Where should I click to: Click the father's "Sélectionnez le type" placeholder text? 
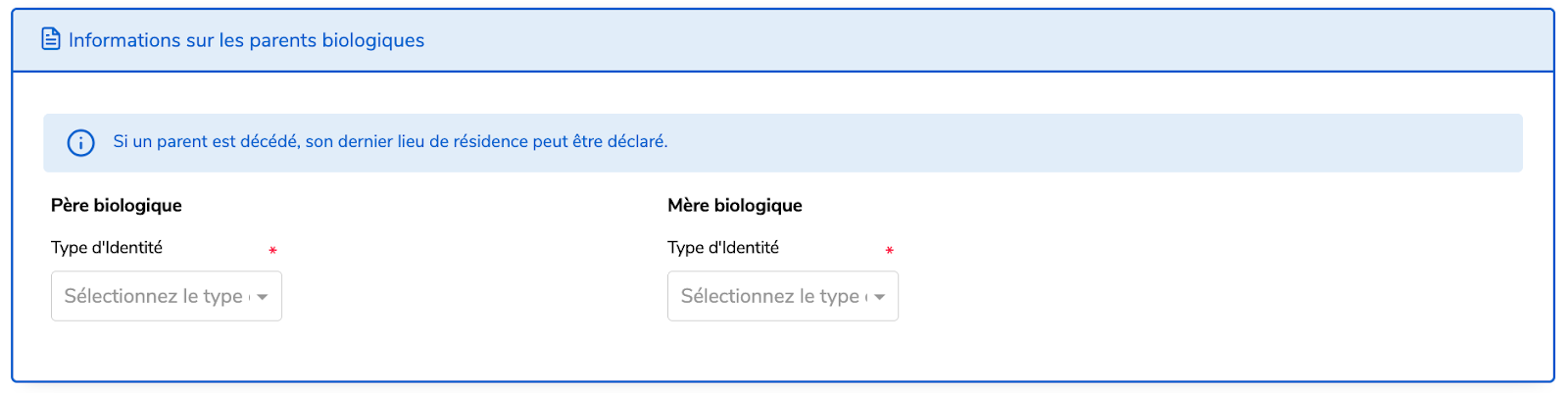click(155, 296)
